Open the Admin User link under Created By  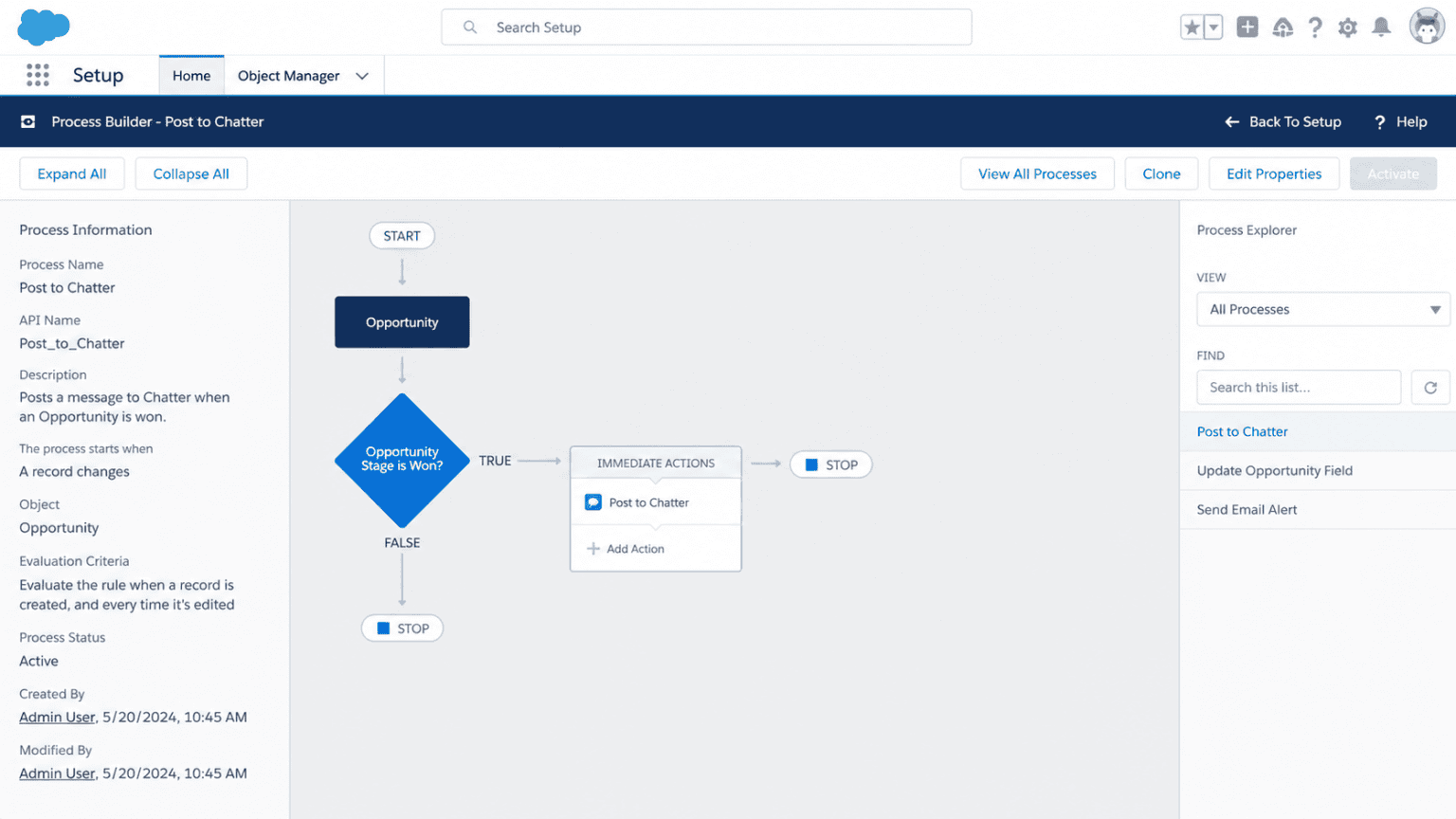pyautogui.click(x=57, y=717)
